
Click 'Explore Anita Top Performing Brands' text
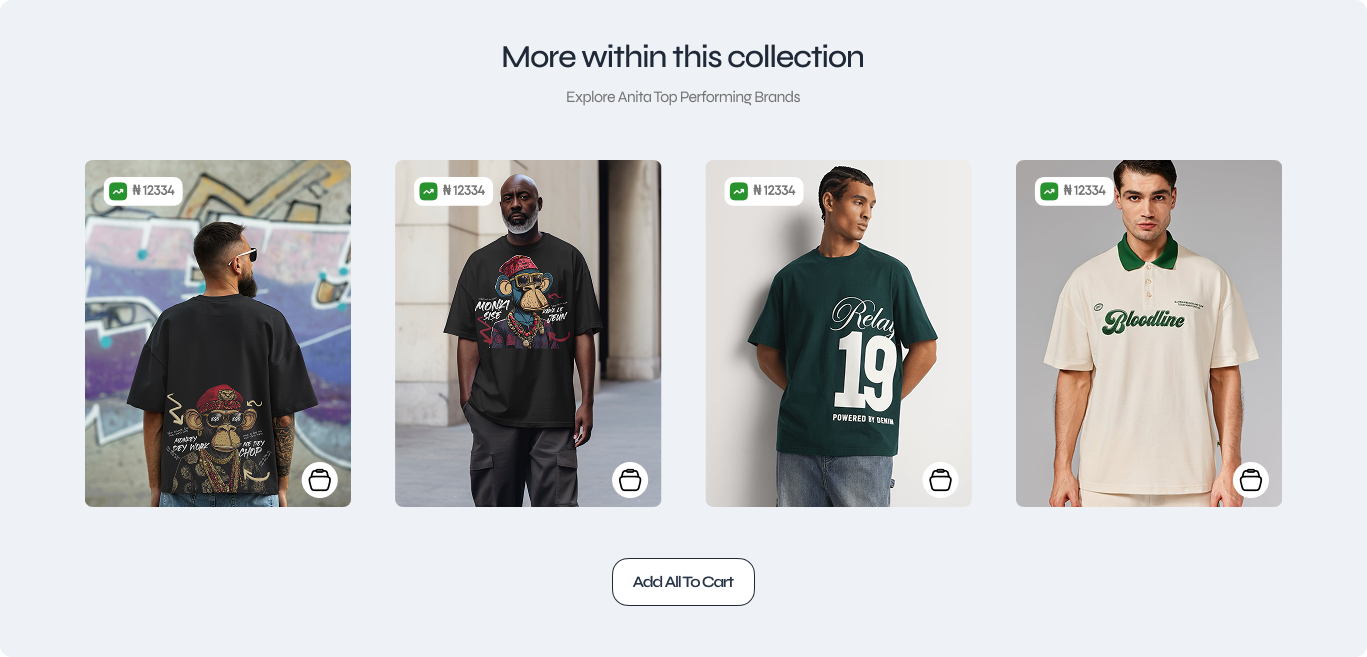(x=683, y=97)
